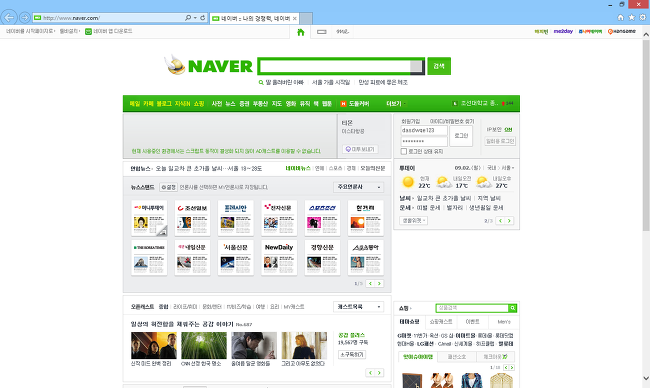Click the Naver app download icon
Image resolution: width=650 pixels, height=388 pixels.
(x=88, y=32)
